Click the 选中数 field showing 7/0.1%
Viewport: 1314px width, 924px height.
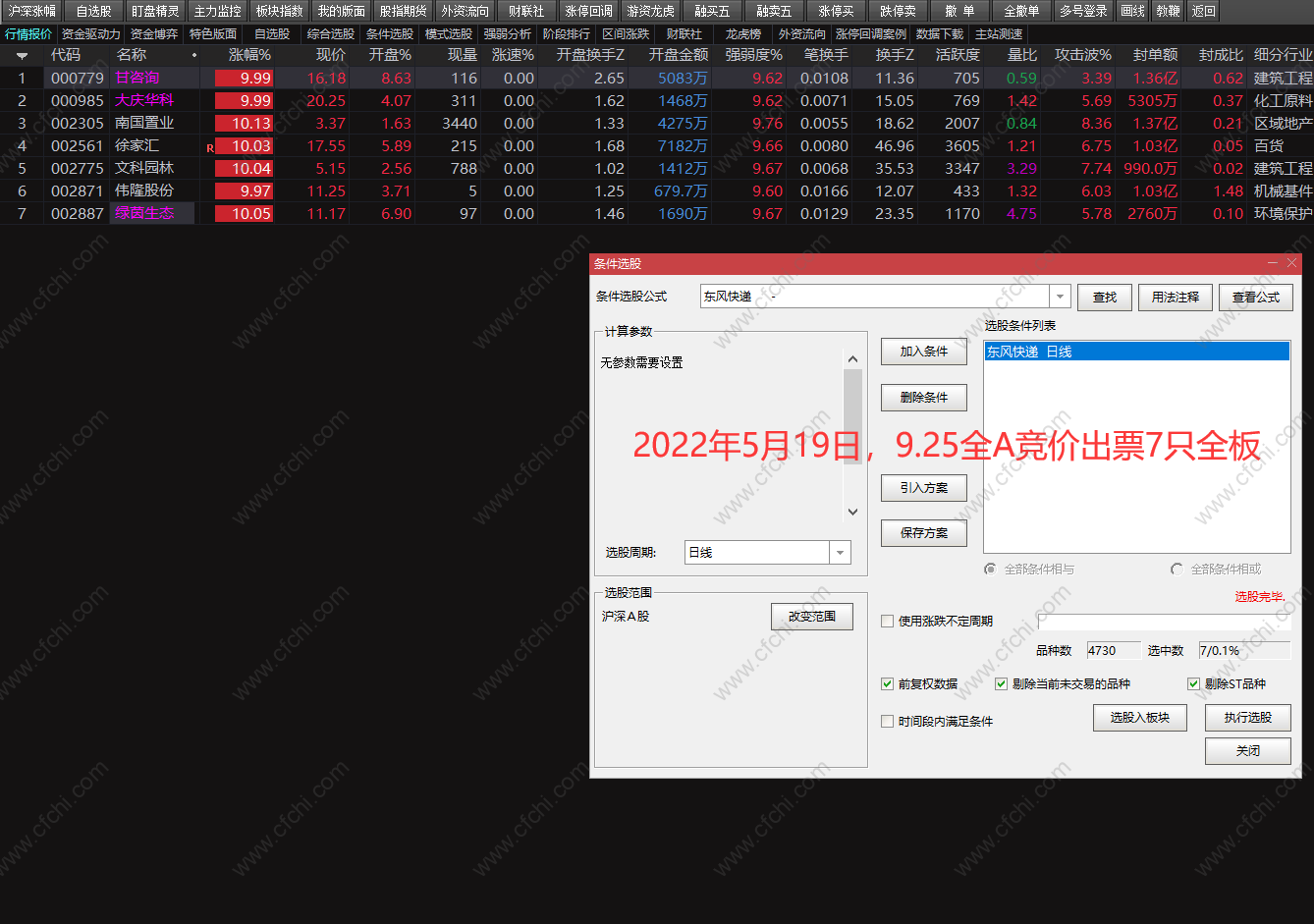(1243, 650)
